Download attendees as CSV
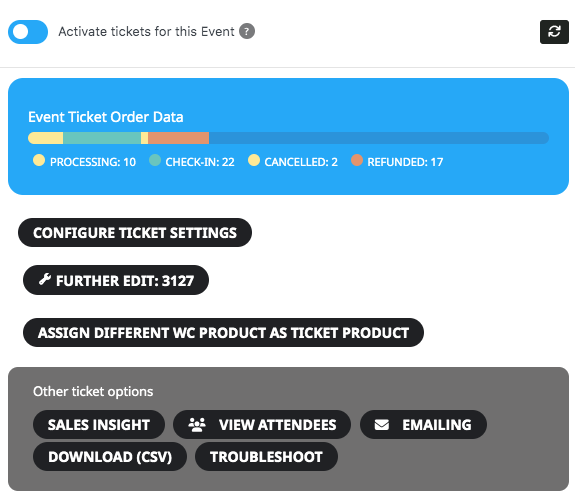The height and width of the screenshot is (498, 575). (110, 457)
